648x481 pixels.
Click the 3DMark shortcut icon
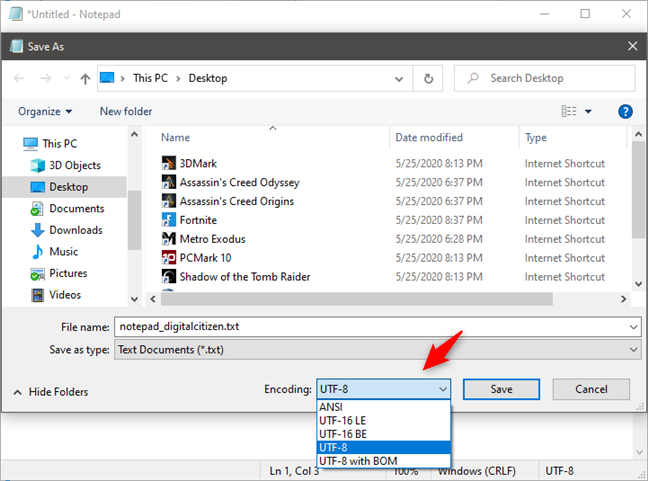(x=169, y=163)
